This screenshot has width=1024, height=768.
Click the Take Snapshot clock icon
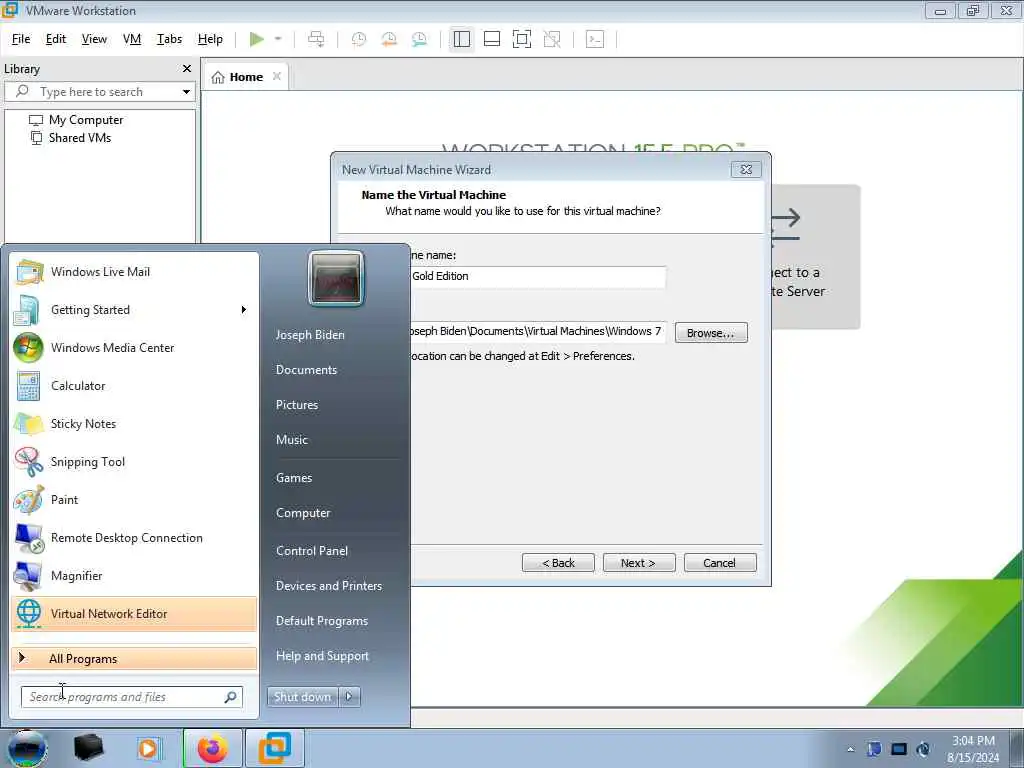[359, 39]
